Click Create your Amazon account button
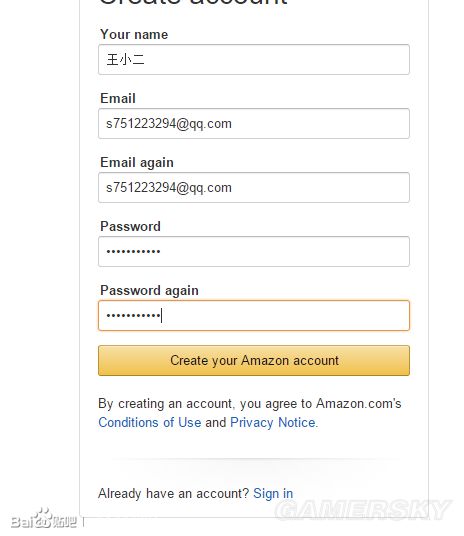This screenshot has width=464, height=536. (254, 360)
